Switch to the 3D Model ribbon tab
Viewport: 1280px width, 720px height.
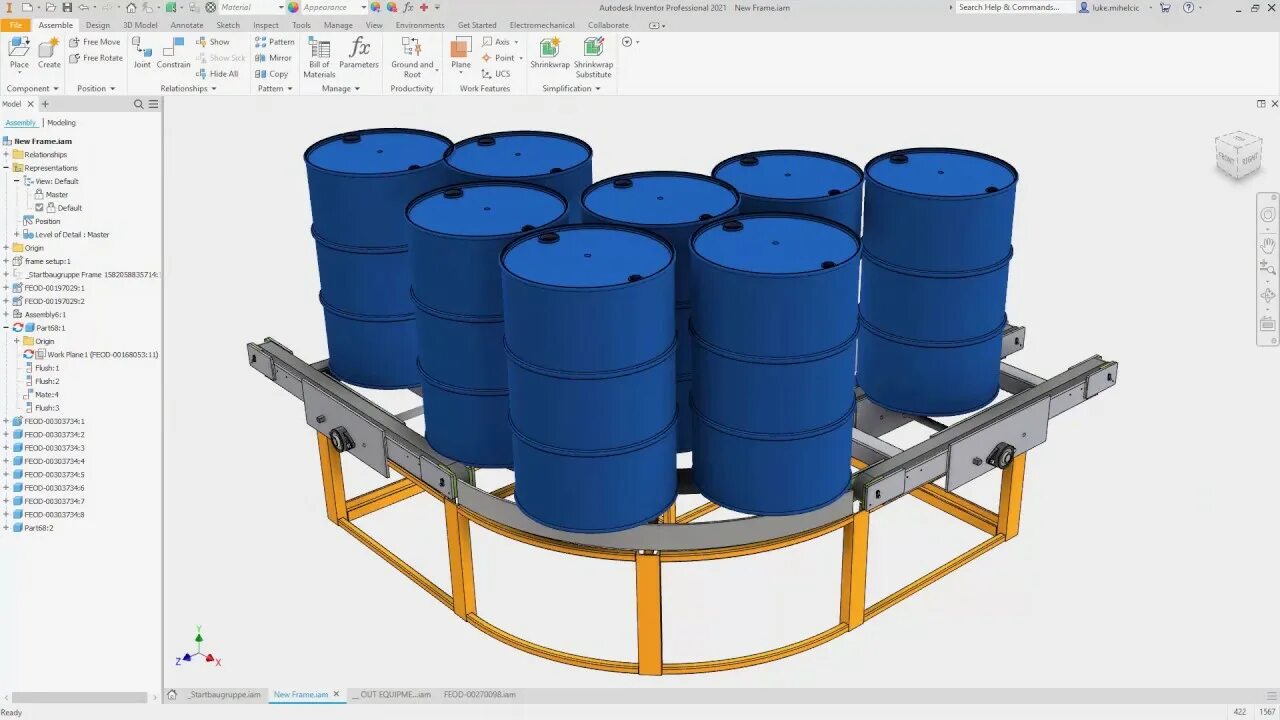[140, 25]
